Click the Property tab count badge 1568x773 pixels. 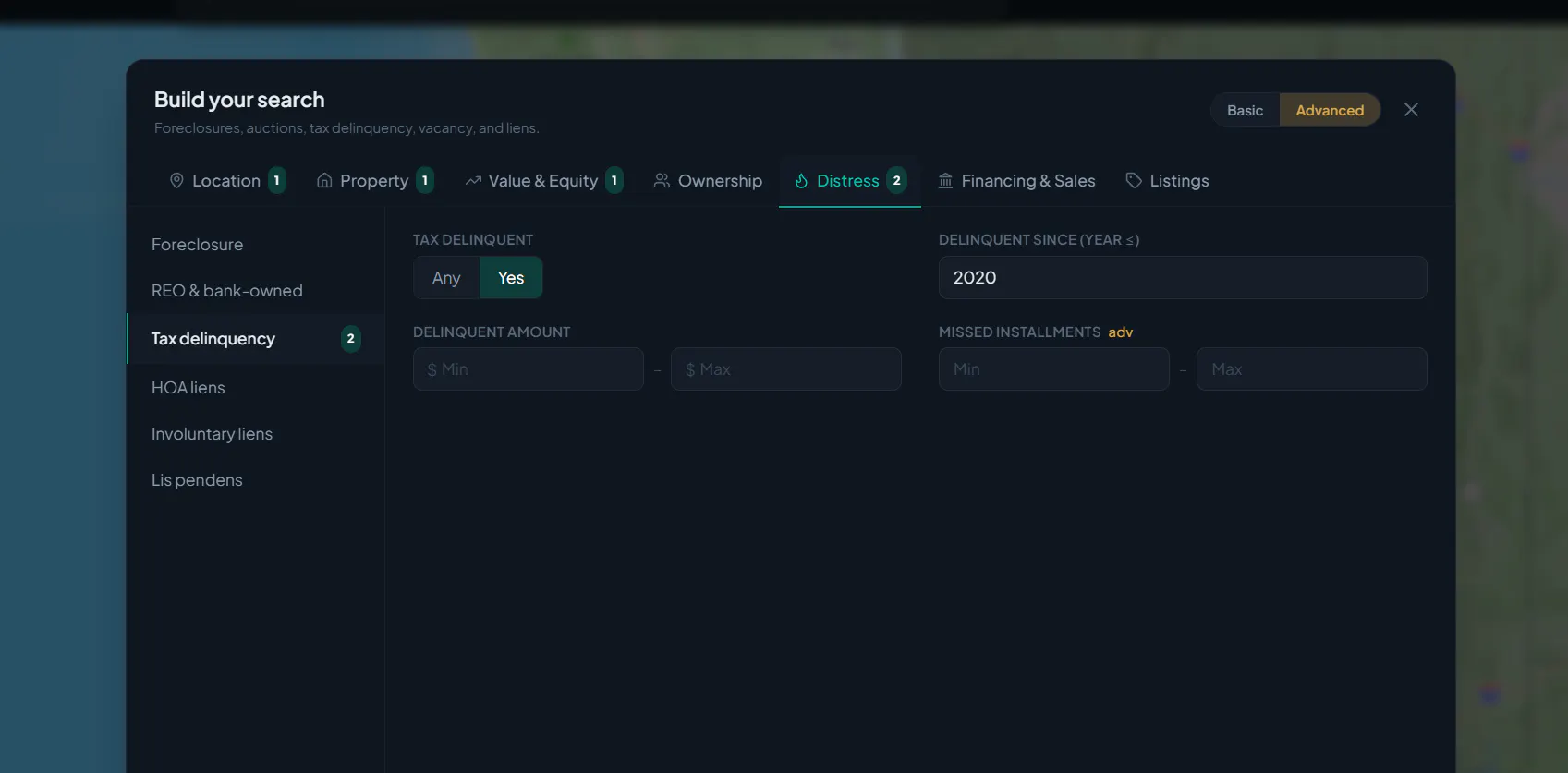click(425, 181)
